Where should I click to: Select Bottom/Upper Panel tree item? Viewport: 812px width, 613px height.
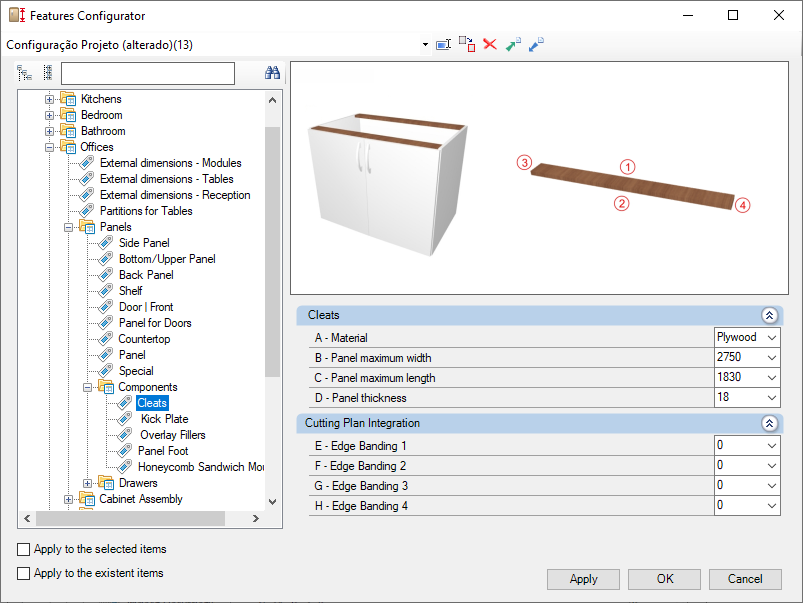pos(167,258)
